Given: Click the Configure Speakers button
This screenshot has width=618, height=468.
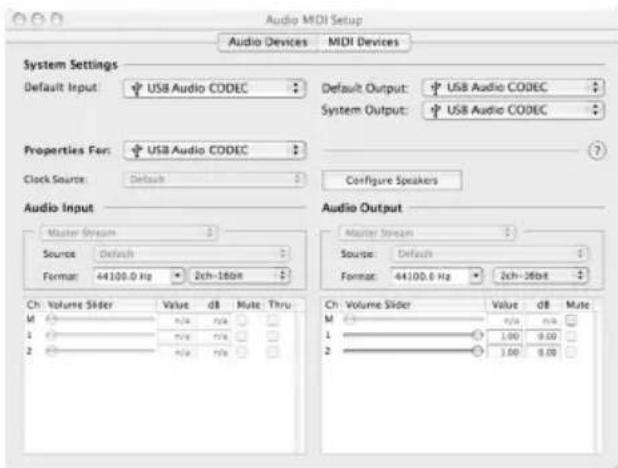Looking at the screenshot, I should (x=392, y=181).
